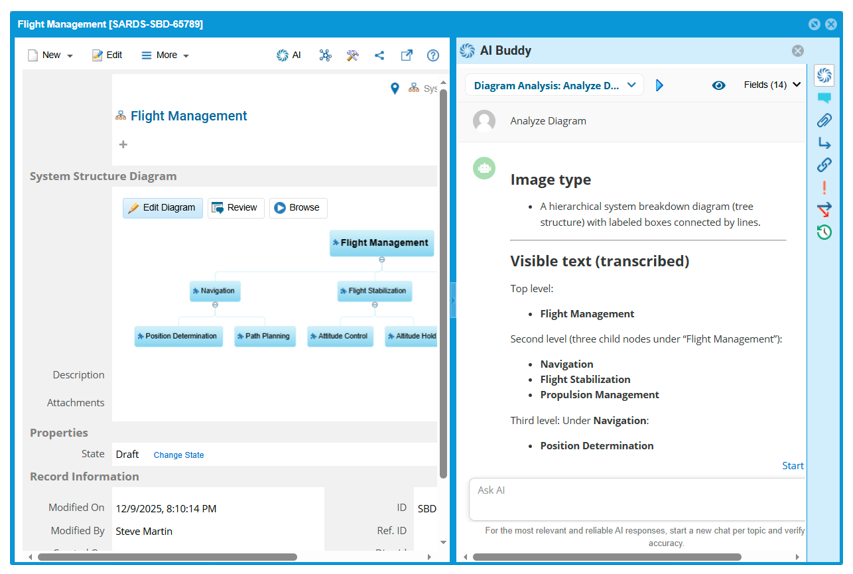Close the AI Buddy panel
The height and width of the screenshot is (574, 853).
point(798,51)
